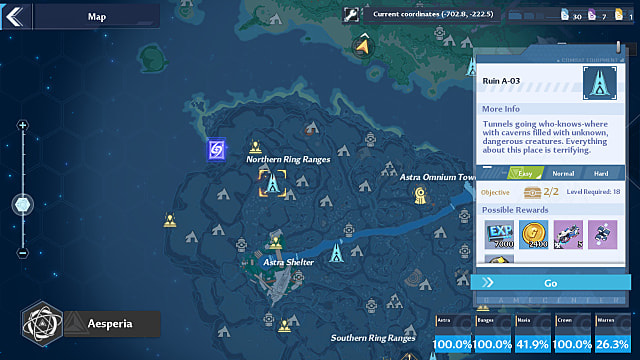Select the orange player position arrow marker
This screenshot has width=640, height=360.
[x=362, y=46]
